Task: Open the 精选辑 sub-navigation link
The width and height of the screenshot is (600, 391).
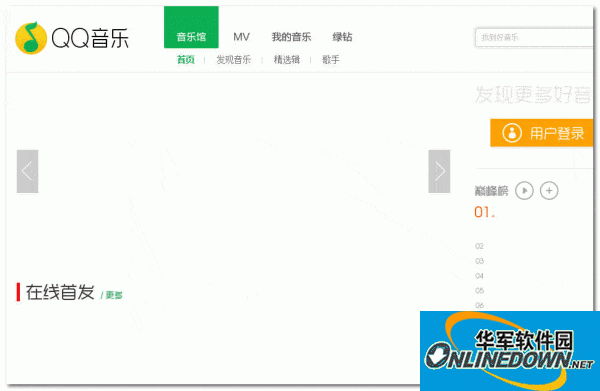Action: click(x=287, y=60)
